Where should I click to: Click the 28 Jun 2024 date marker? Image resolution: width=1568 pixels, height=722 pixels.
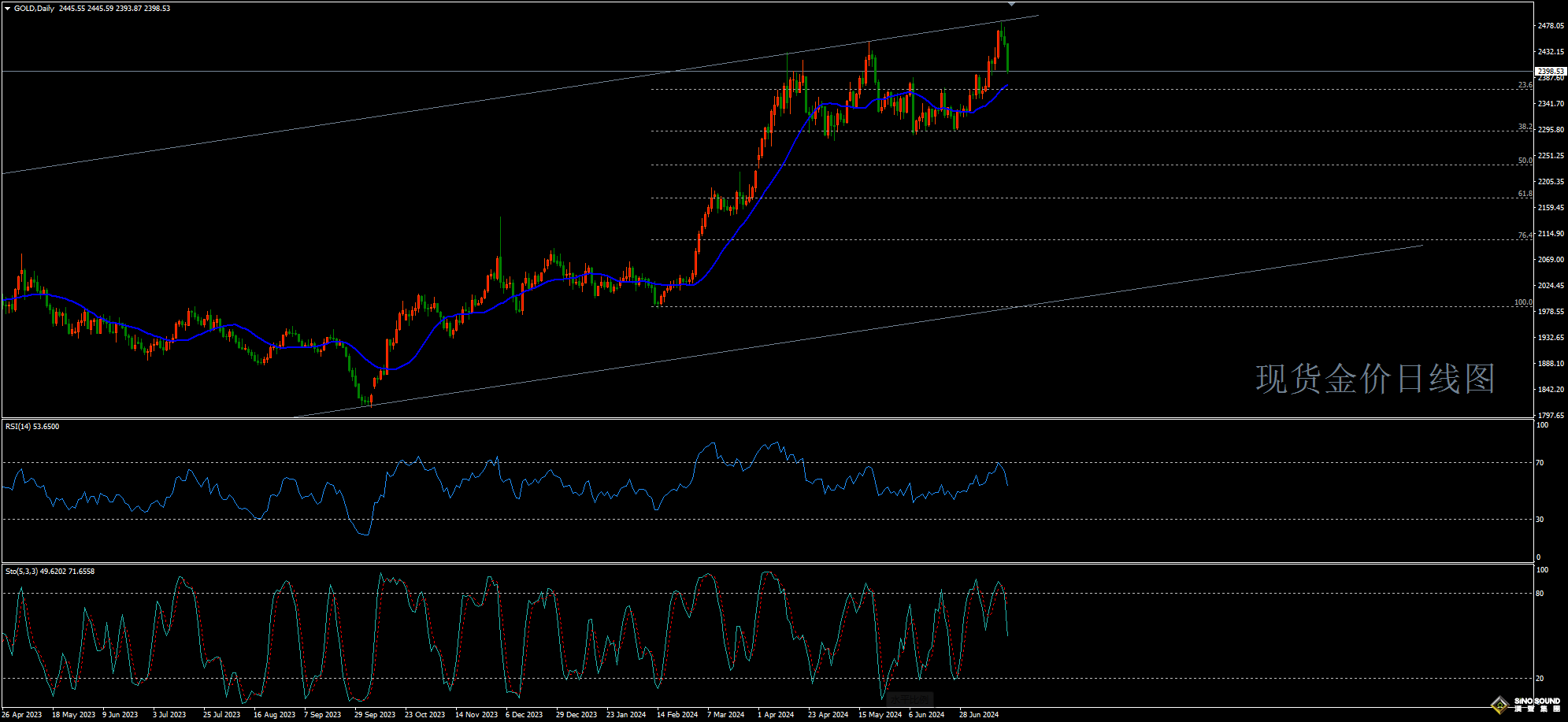[x=978, y=715]
